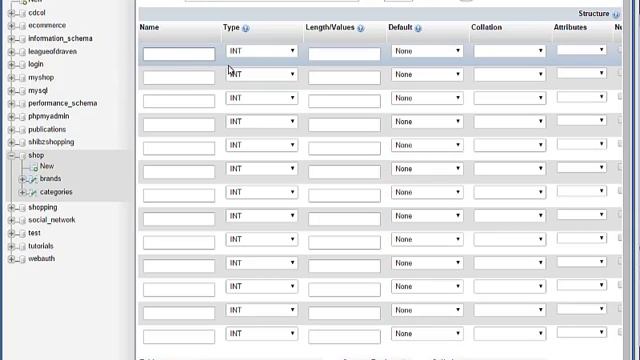
Task: Open the test database
Action: coord(34,233)
